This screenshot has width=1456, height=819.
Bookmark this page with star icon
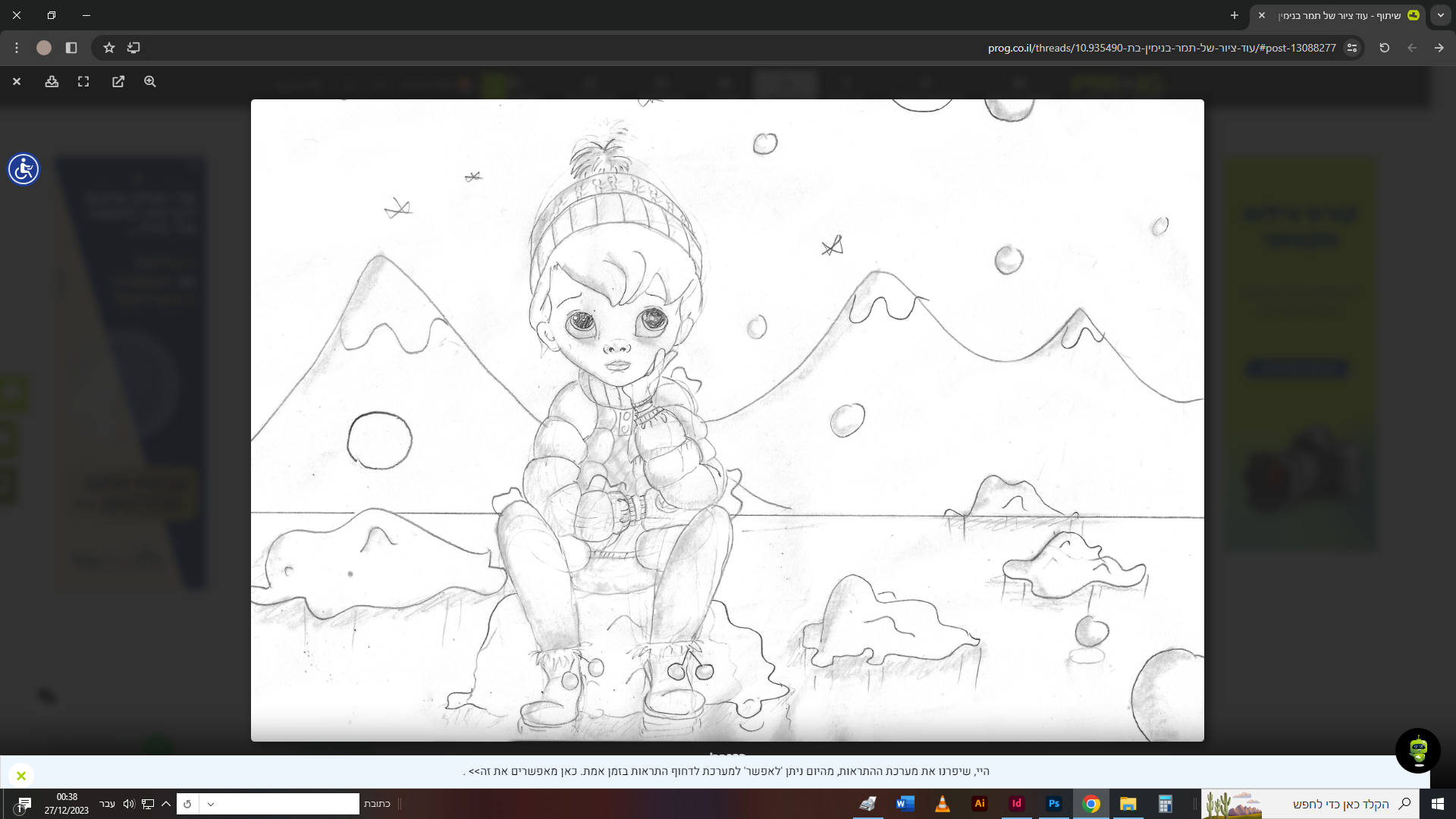(x=109, y=48)
